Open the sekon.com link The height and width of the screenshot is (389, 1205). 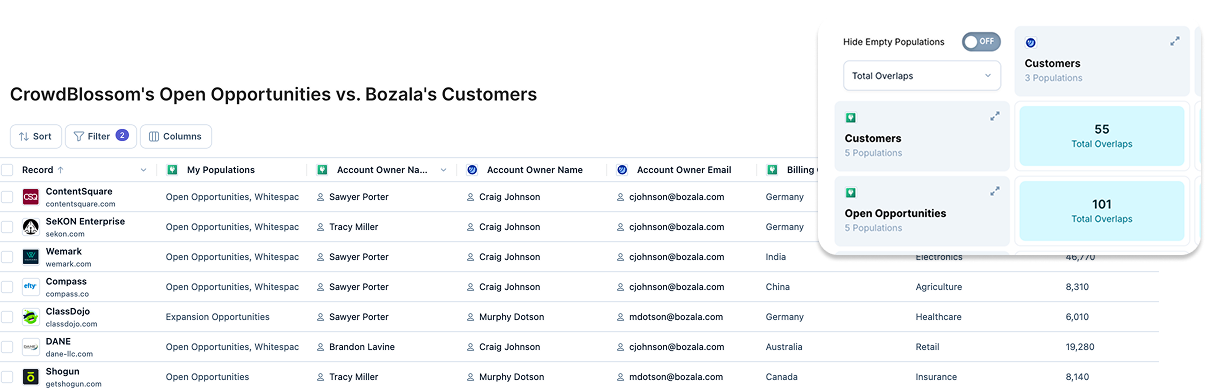pyautogui.click(x=66, y=234)
